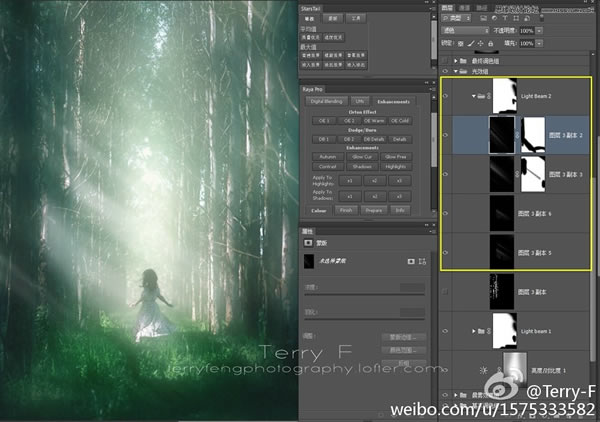Adjust the mask feather slider in Properties
Viewport: 600px width, 422px height.
[364, 319]
